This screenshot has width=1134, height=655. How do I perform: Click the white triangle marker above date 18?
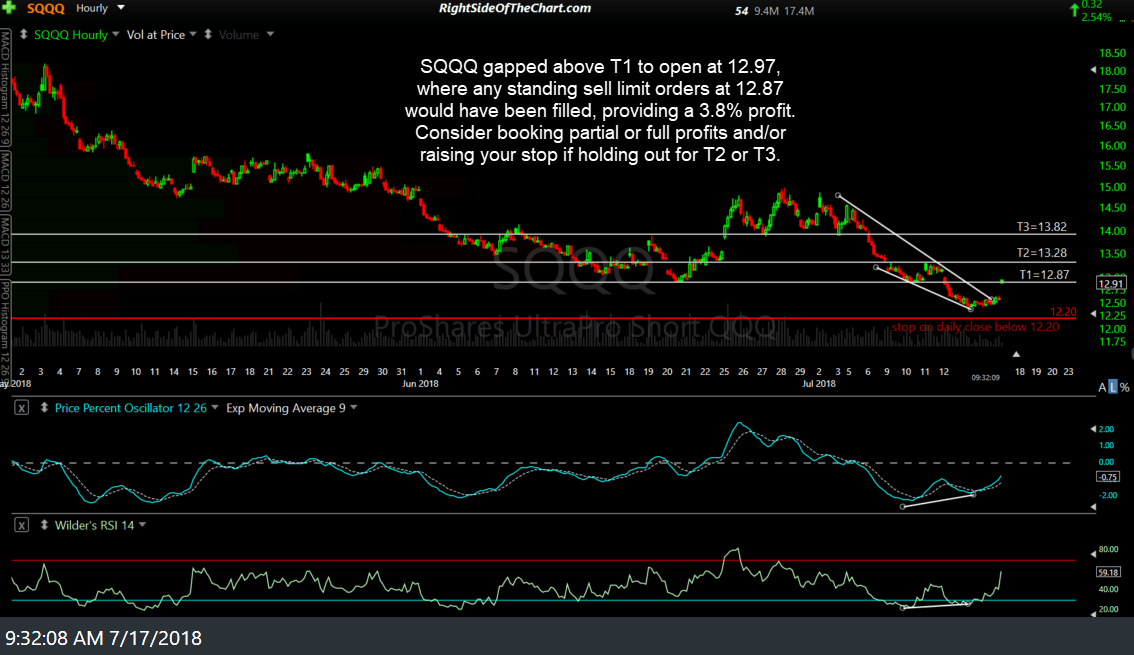pos(1016,354)
